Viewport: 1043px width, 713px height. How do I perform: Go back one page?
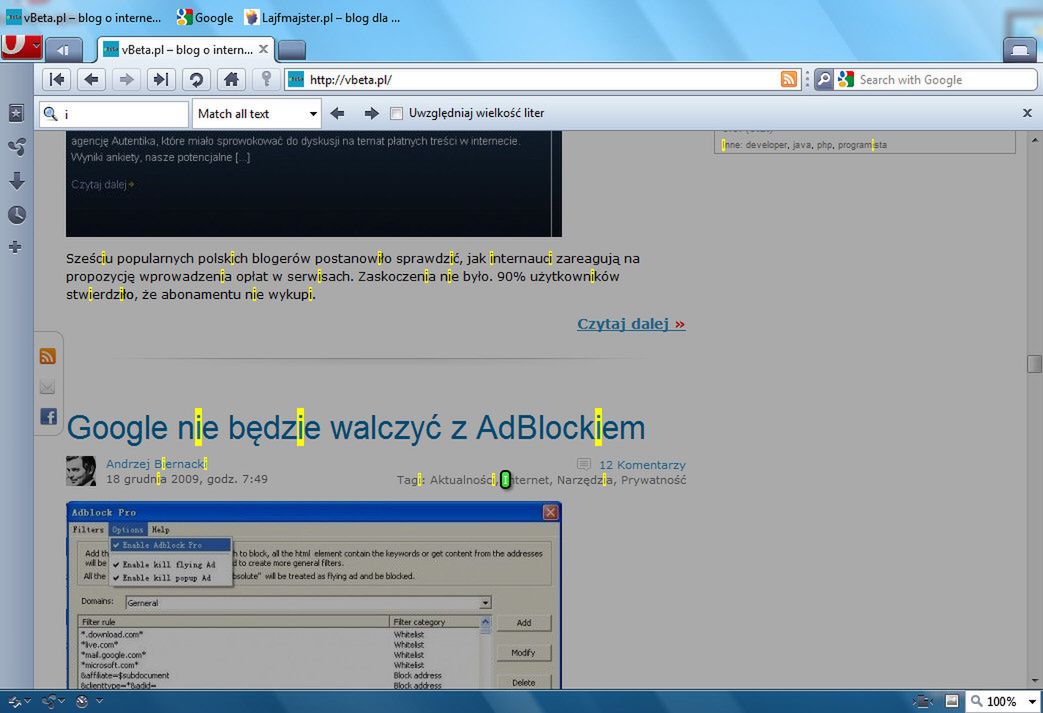pos(92,80)
